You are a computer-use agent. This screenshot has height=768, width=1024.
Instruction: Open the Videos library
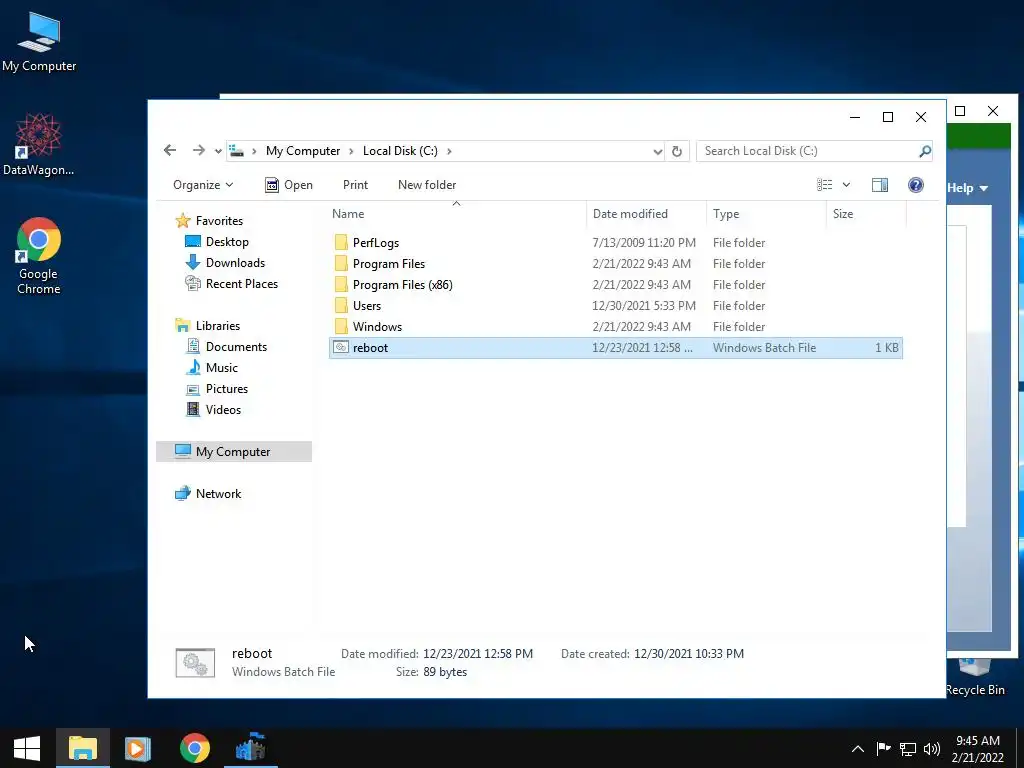214,409
